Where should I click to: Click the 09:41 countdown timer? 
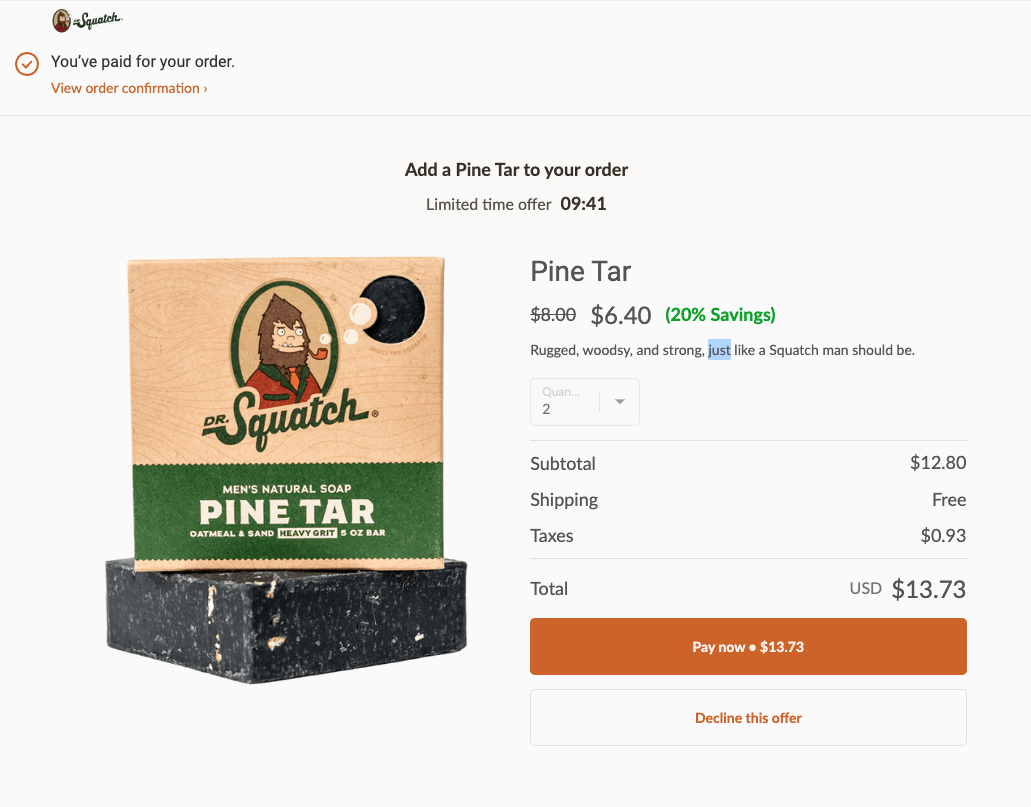coord(584,203)
